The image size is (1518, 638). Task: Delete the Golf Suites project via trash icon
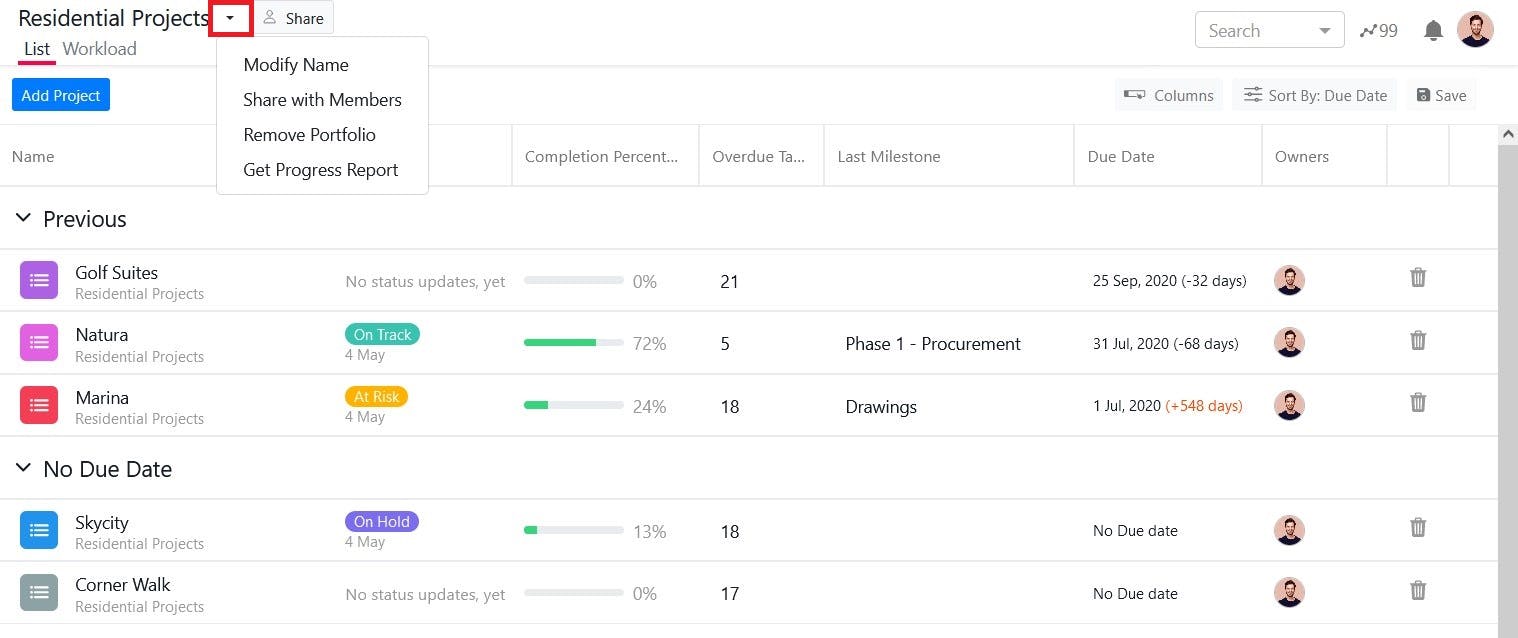tap(1418, 278)
